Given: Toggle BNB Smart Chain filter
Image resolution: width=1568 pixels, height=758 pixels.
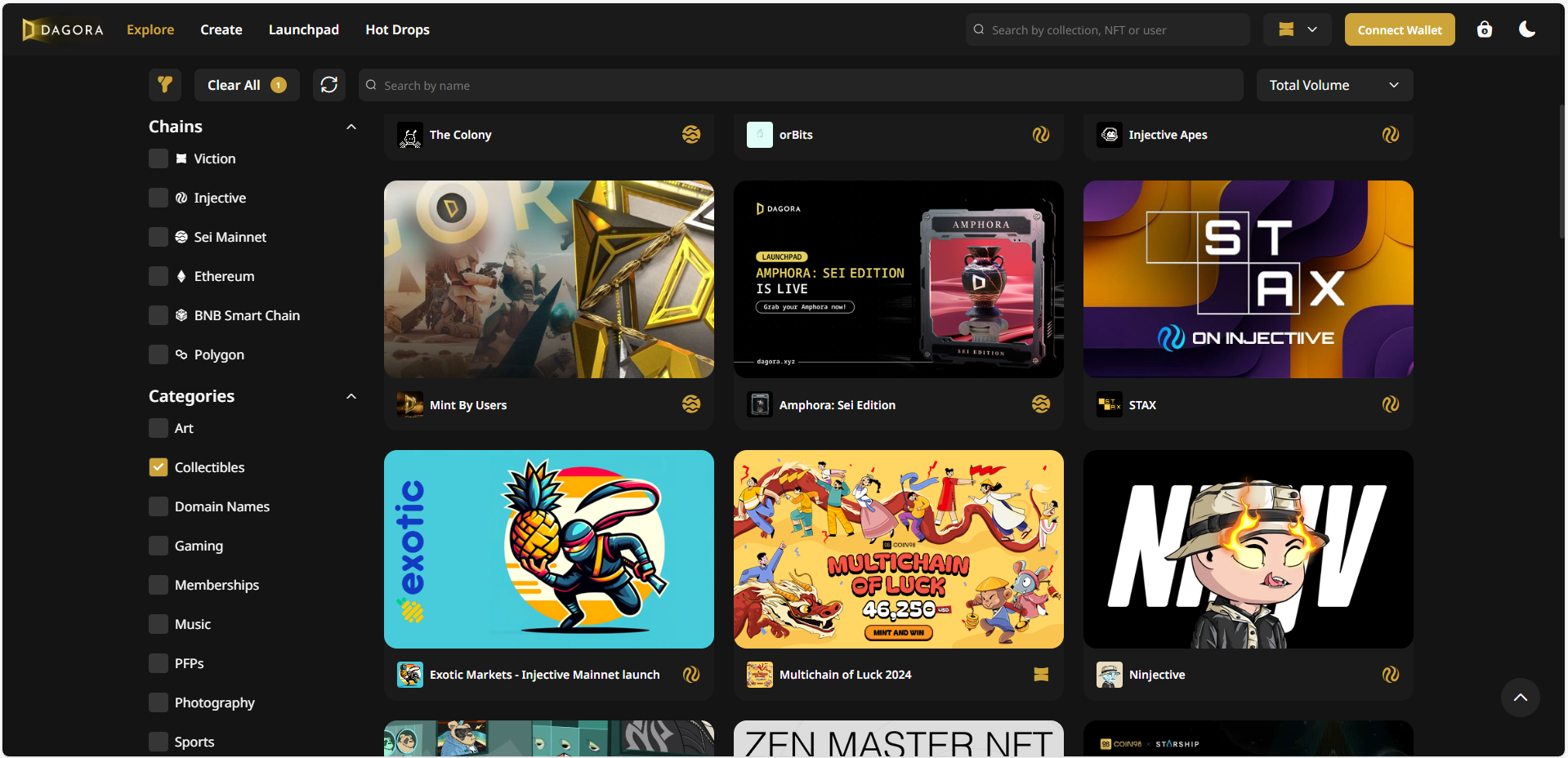Looking at the screenshot, I should click(159, 315).
